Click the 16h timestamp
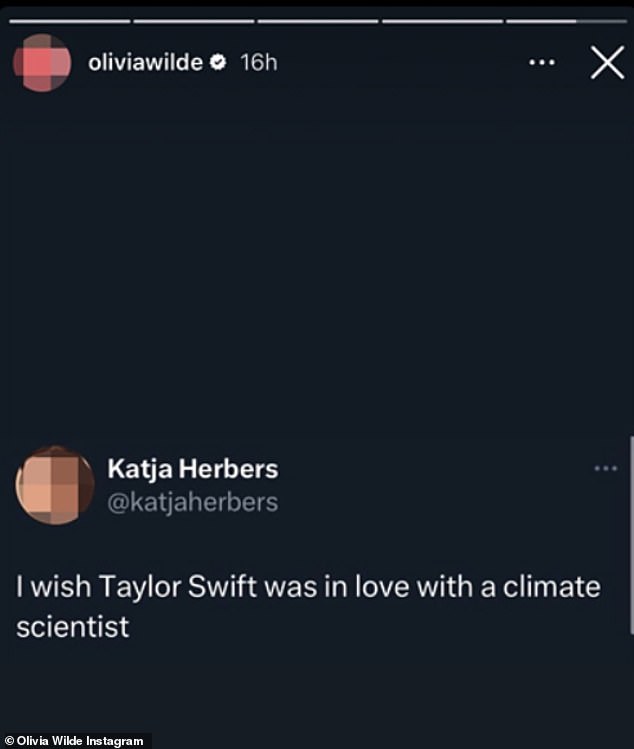This screenshot has width=634, height=749. [258, 63]
